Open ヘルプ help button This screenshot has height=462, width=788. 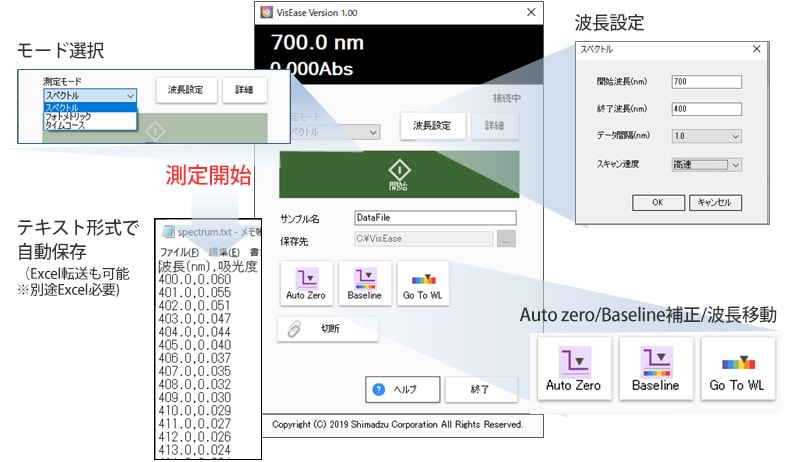[403, 389]
